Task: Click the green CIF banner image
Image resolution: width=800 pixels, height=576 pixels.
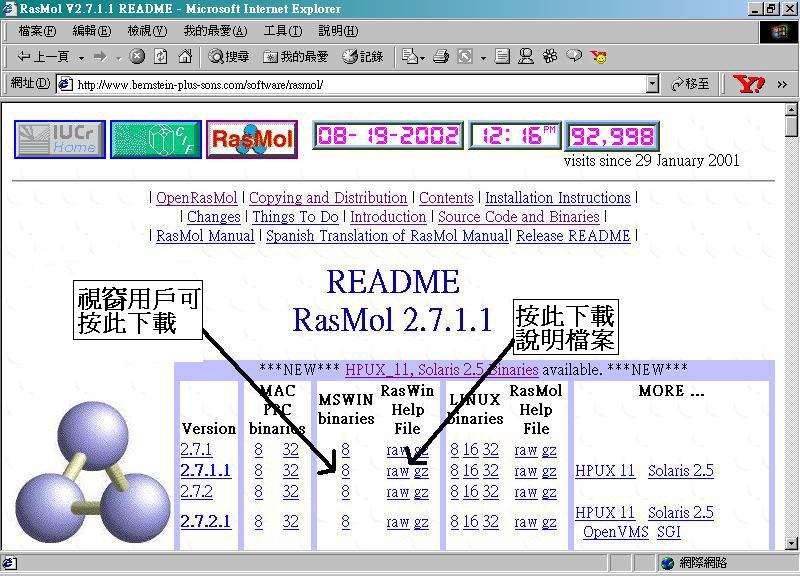Action: click(x=156, y=139)
